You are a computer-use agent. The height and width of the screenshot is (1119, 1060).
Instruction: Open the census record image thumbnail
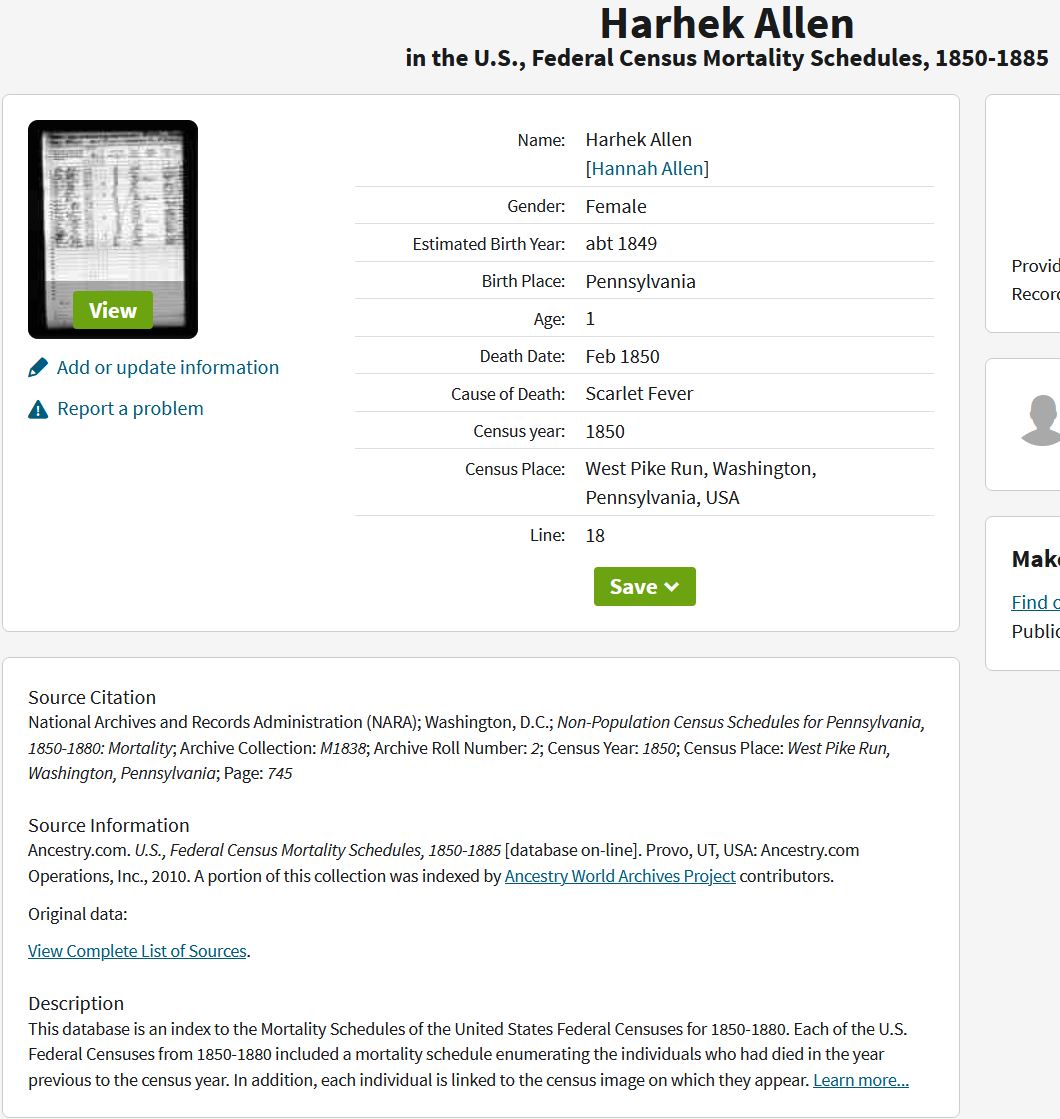(113, 229)
